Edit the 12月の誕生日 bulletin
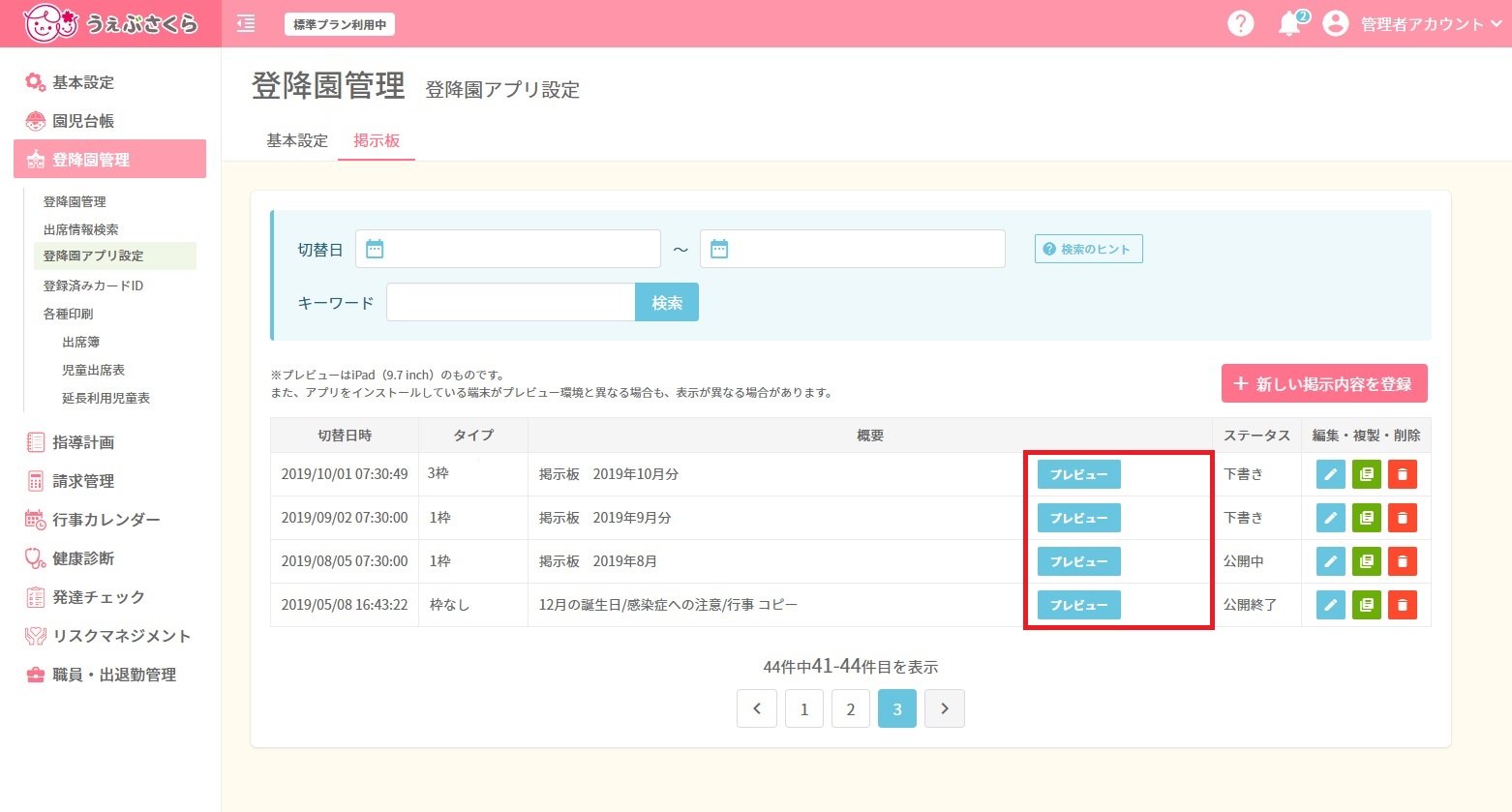 point(1331,605)
